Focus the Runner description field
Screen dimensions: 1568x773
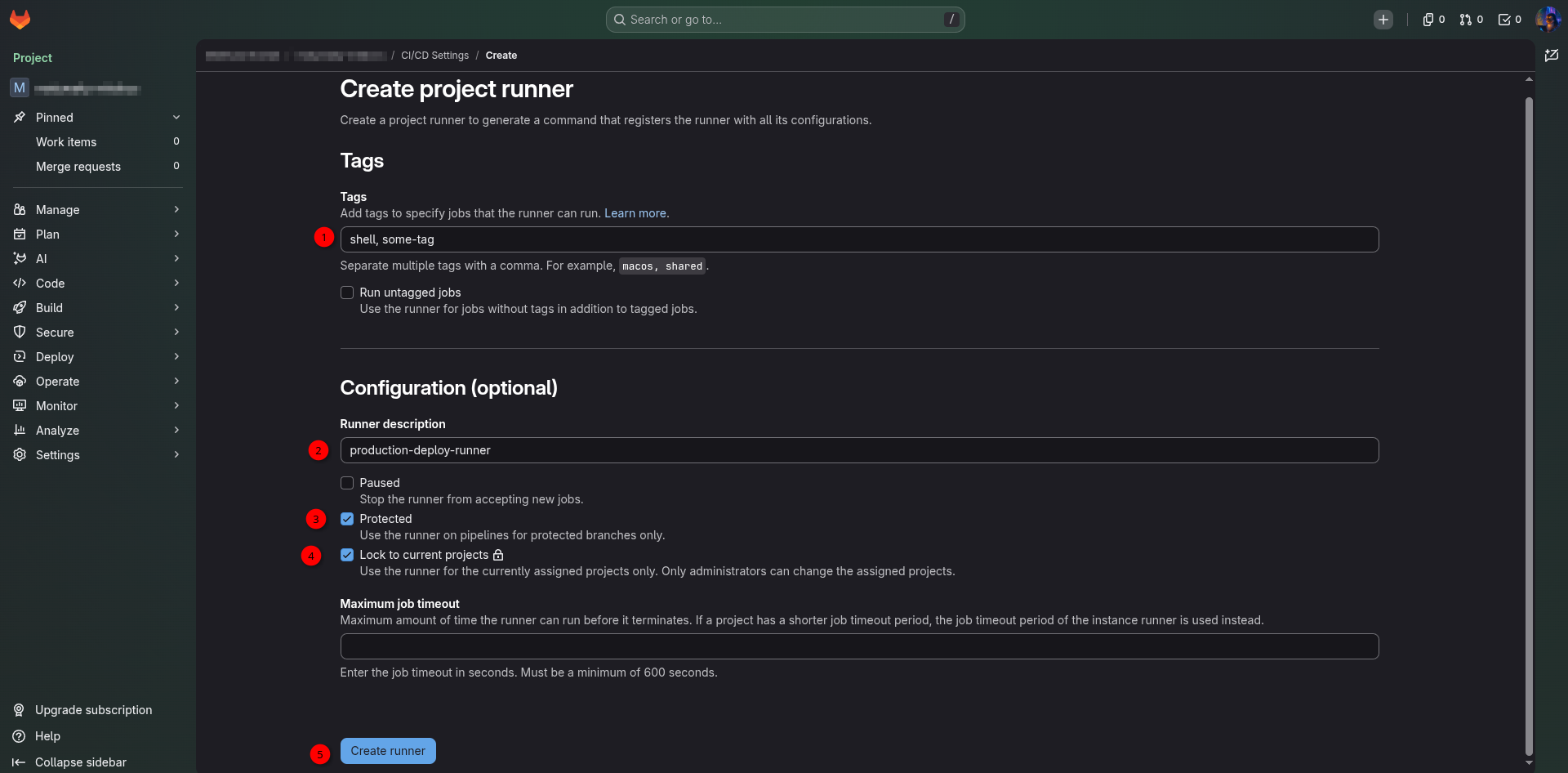[859, 450]
